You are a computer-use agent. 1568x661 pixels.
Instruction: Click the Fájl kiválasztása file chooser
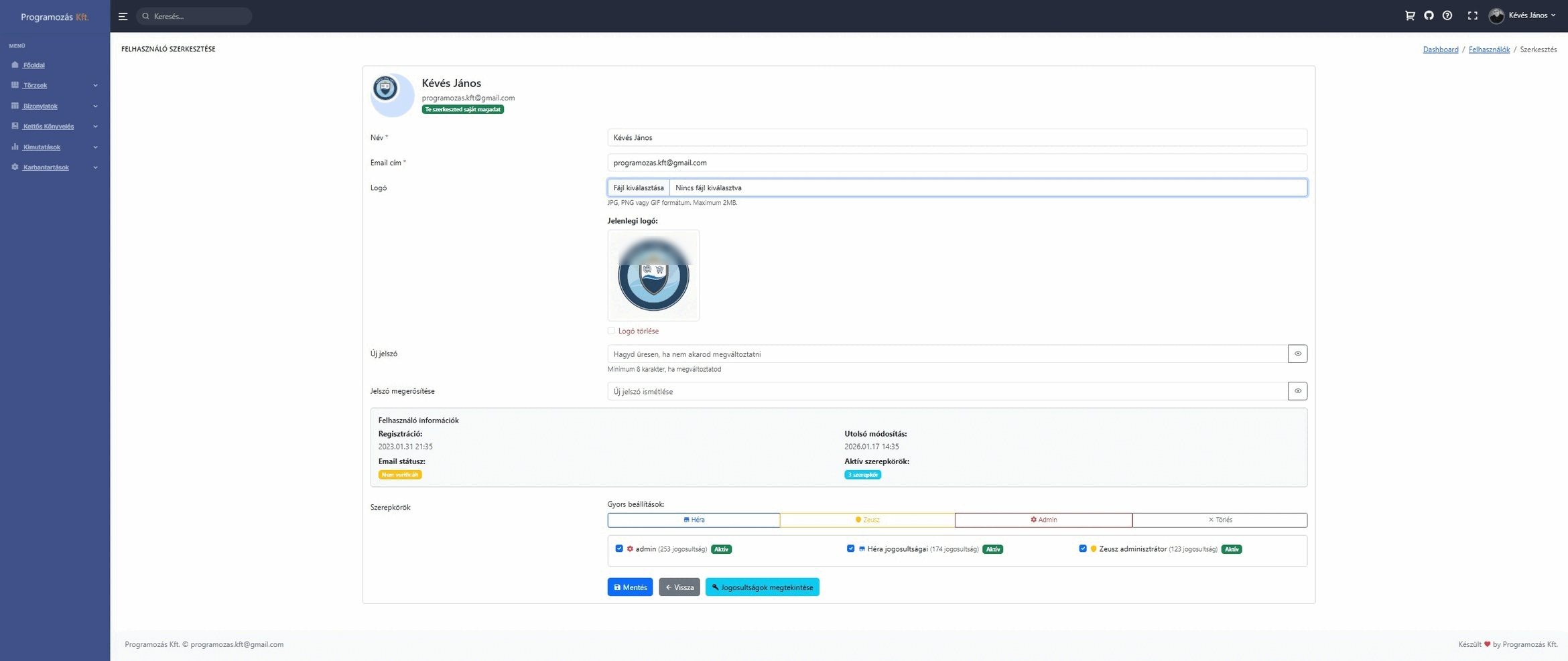point(638,188)
